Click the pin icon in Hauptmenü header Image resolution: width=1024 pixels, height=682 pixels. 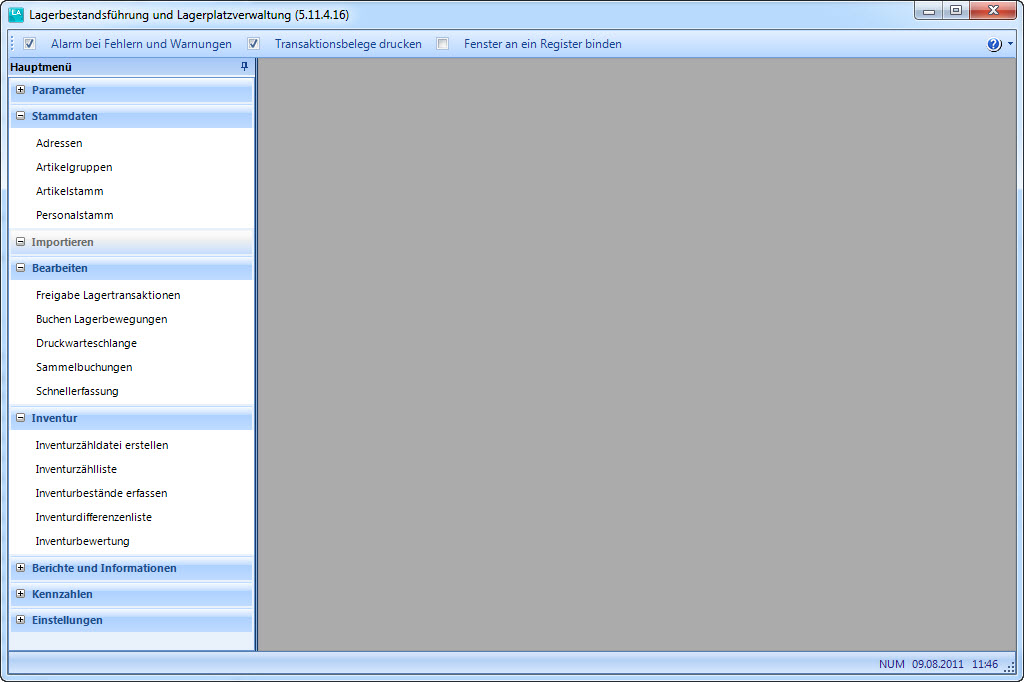pos(244,67)
